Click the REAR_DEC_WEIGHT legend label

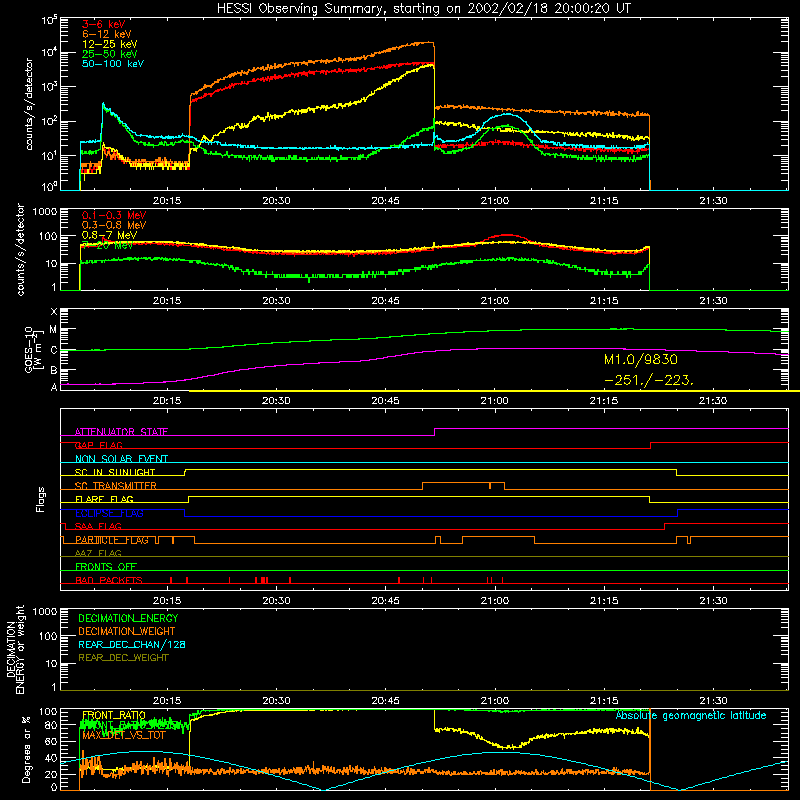point(123,658)
